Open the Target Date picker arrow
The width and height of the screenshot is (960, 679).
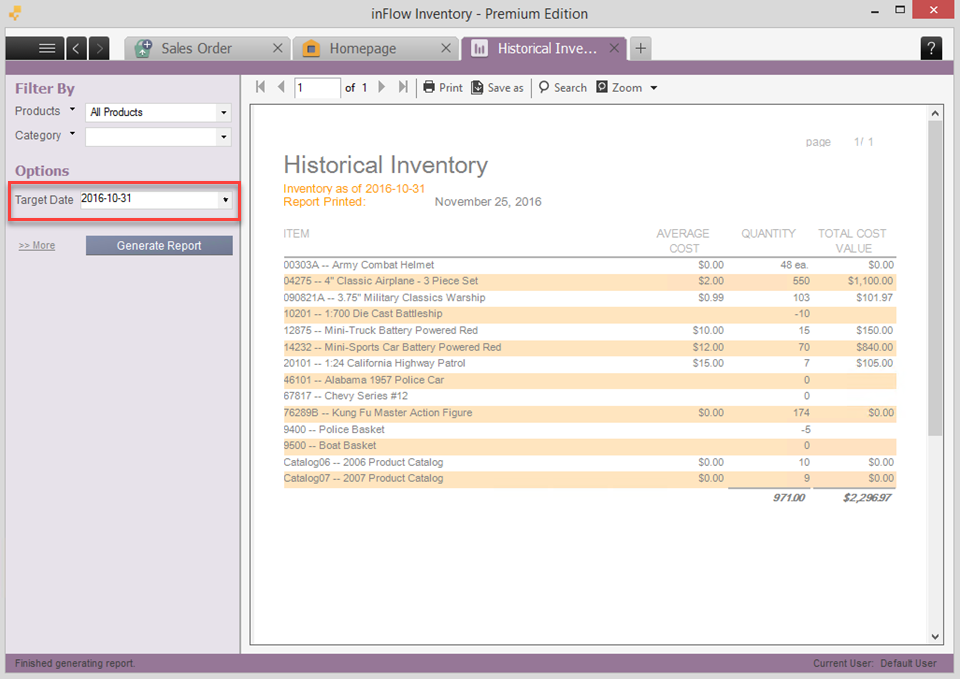[x=225, y=200]
